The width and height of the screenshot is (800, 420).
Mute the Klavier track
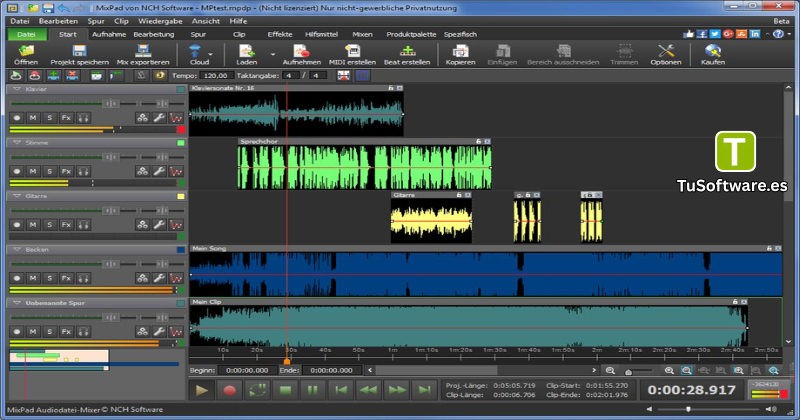33,118
